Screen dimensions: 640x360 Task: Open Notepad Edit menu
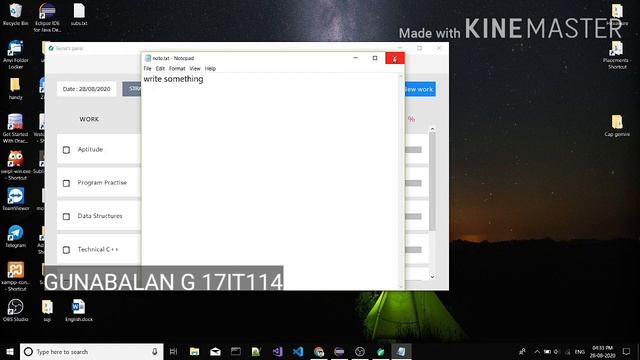click(x=160, y=69)
